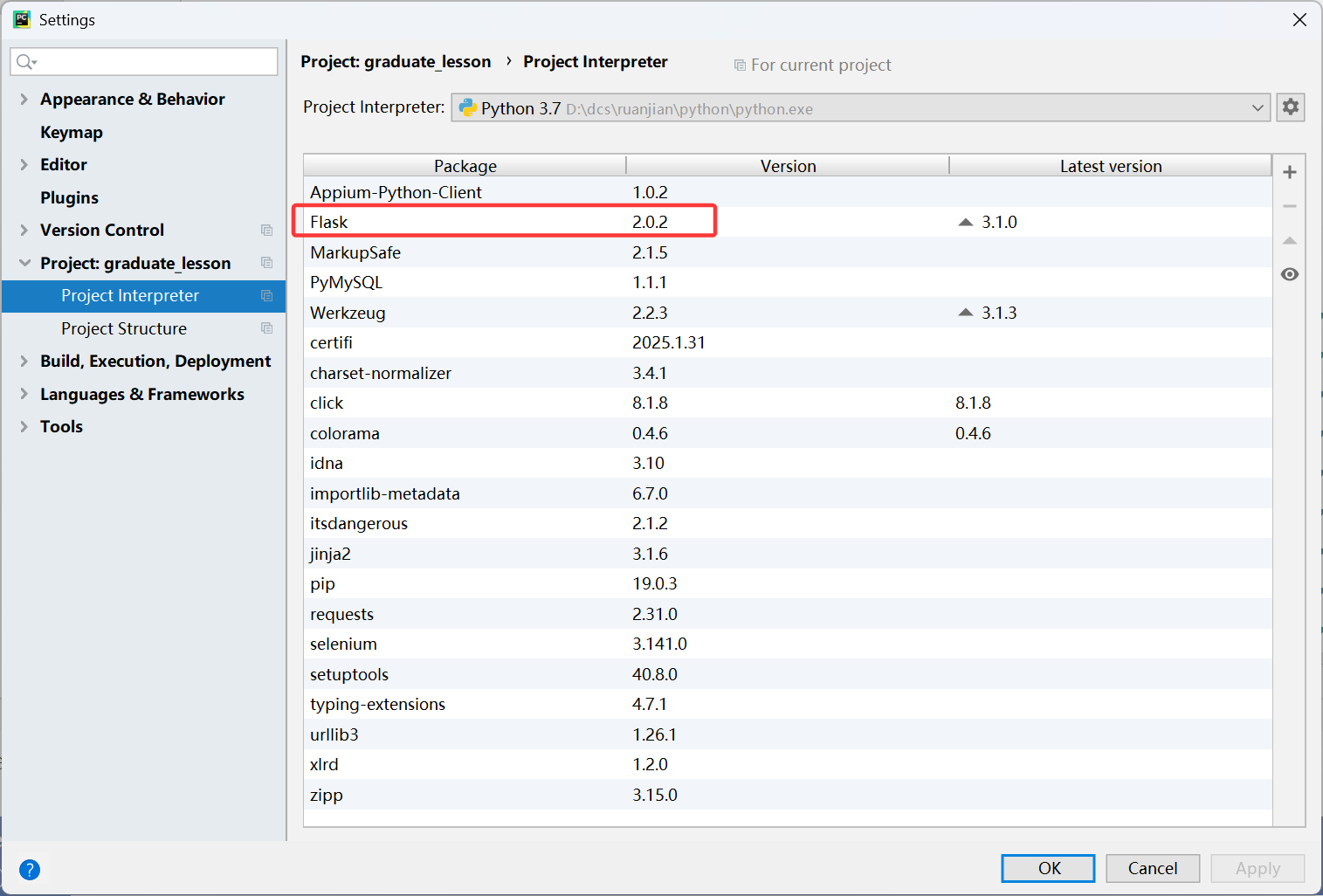
Task: Select the certifi package row
Action: coord(788,342)
